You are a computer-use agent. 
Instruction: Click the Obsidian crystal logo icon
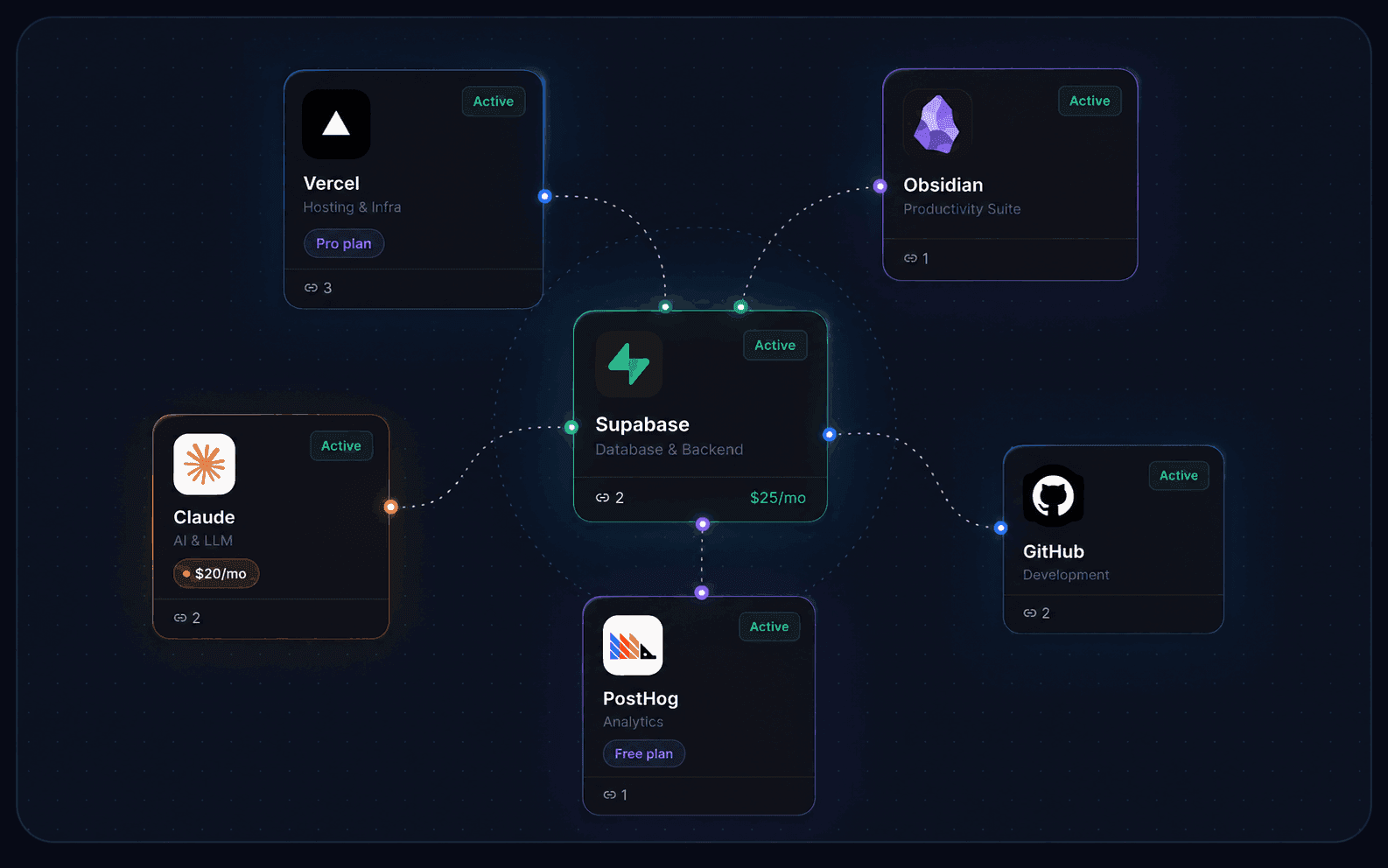click(937, 123)
